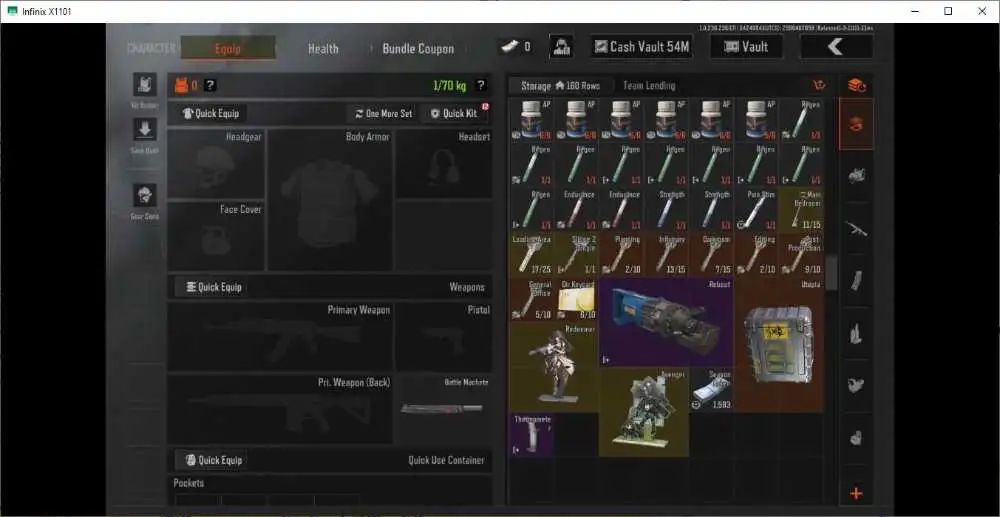Filter storage by ammo bullets icon
The image size is (1000, 517).
pyautogui.click(x=856, y=333)
